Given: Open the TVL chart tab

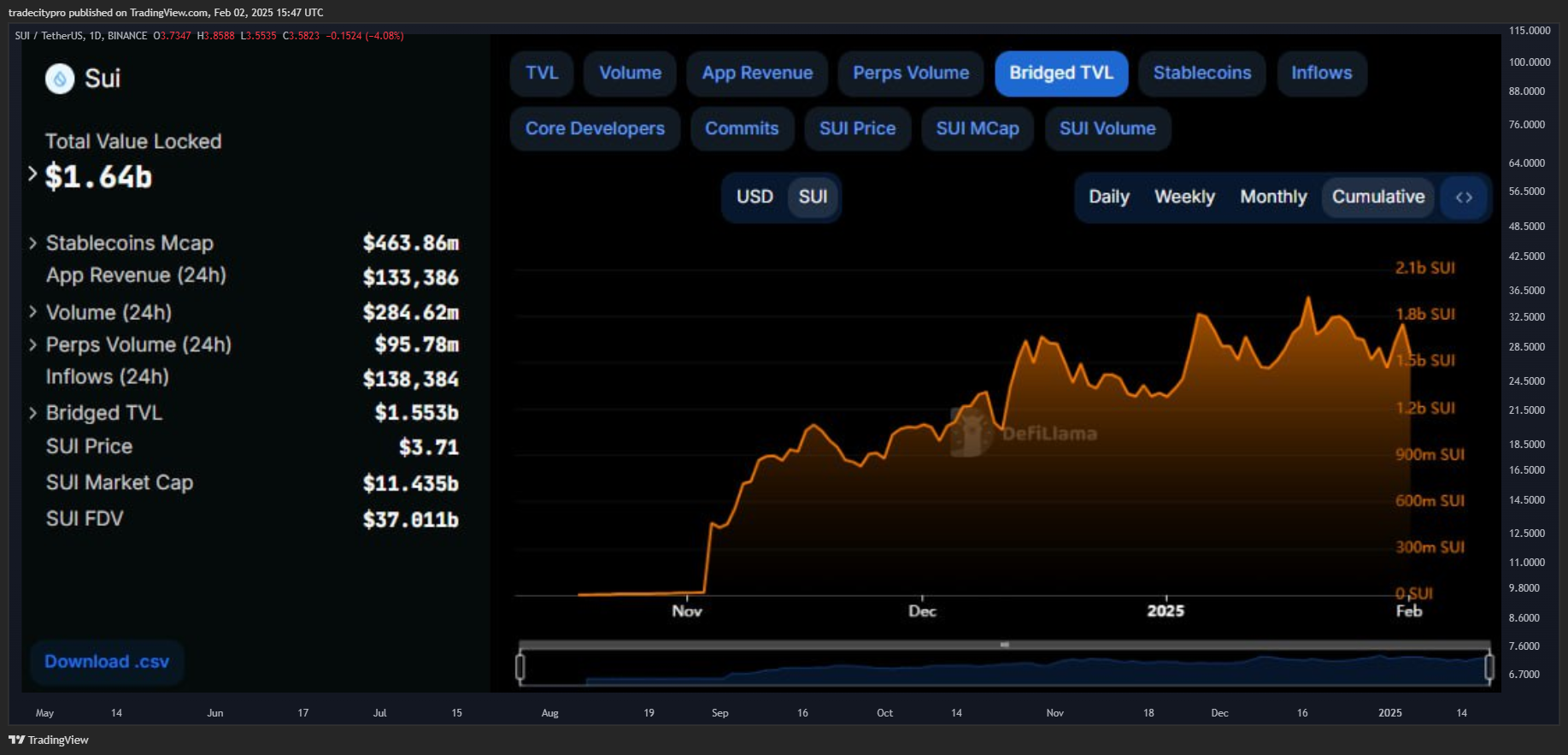Looking at the screenshot, I should point(542,73).
